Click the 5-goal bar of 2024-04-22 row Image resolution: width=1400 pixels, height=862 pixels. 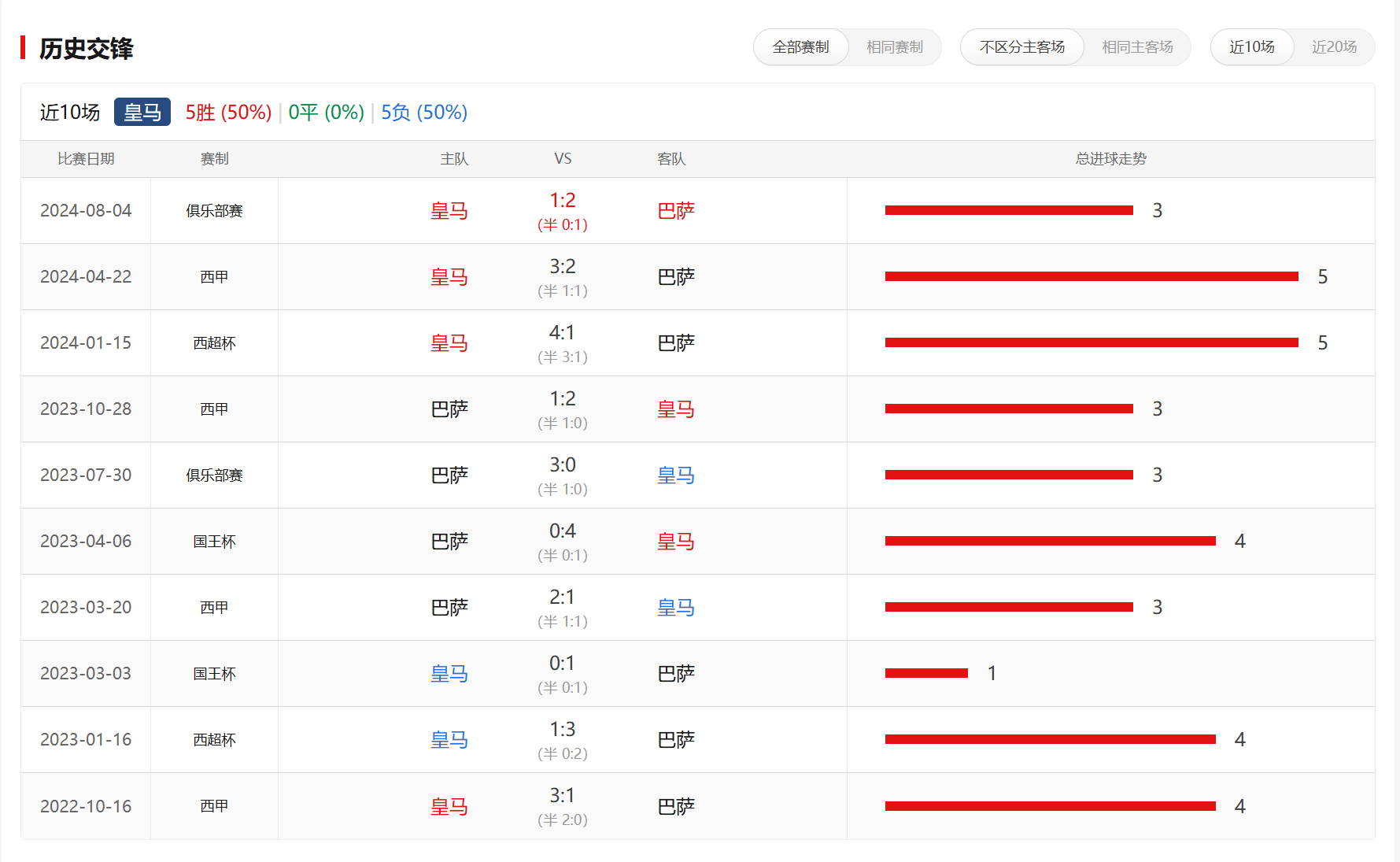1092,276
